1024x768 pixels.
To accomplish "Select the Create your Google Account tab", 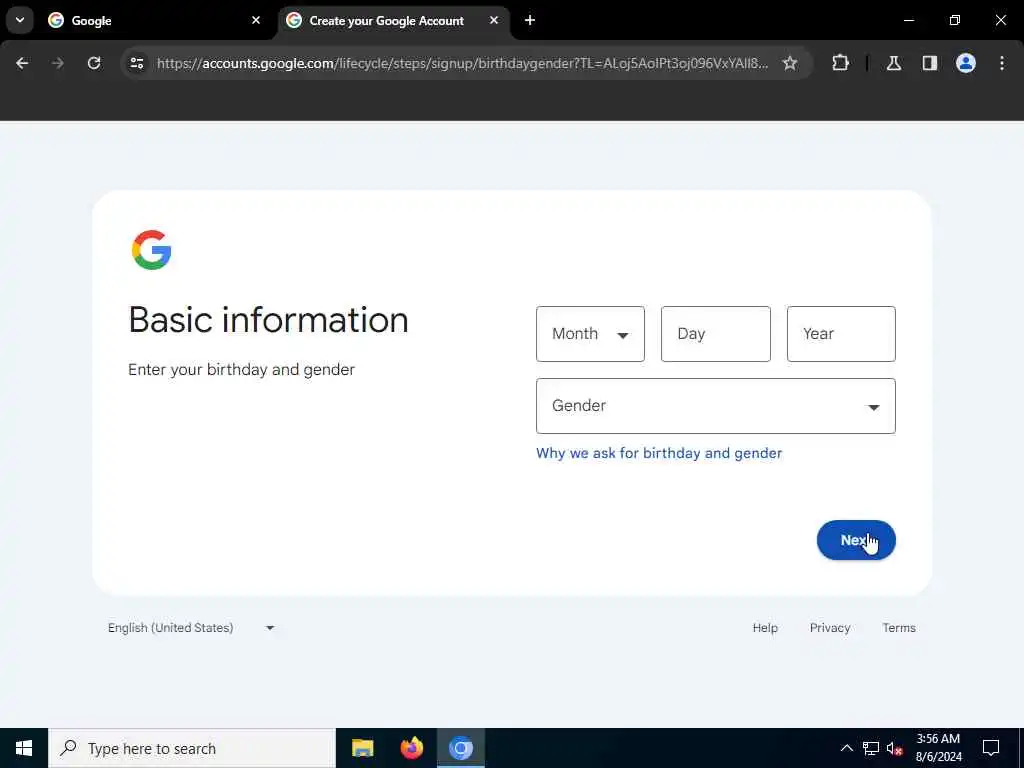I will 394,20.
